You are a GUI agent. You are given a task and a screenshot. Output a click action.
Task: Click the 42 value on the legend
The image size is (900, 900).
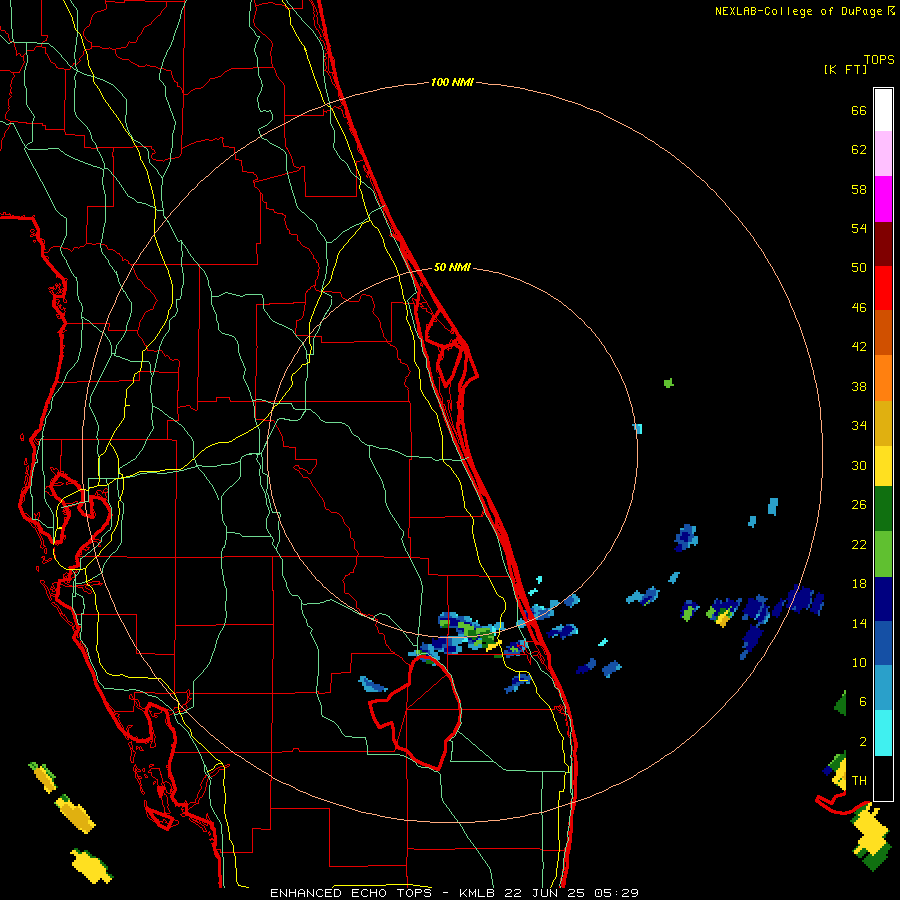point(859,347)
